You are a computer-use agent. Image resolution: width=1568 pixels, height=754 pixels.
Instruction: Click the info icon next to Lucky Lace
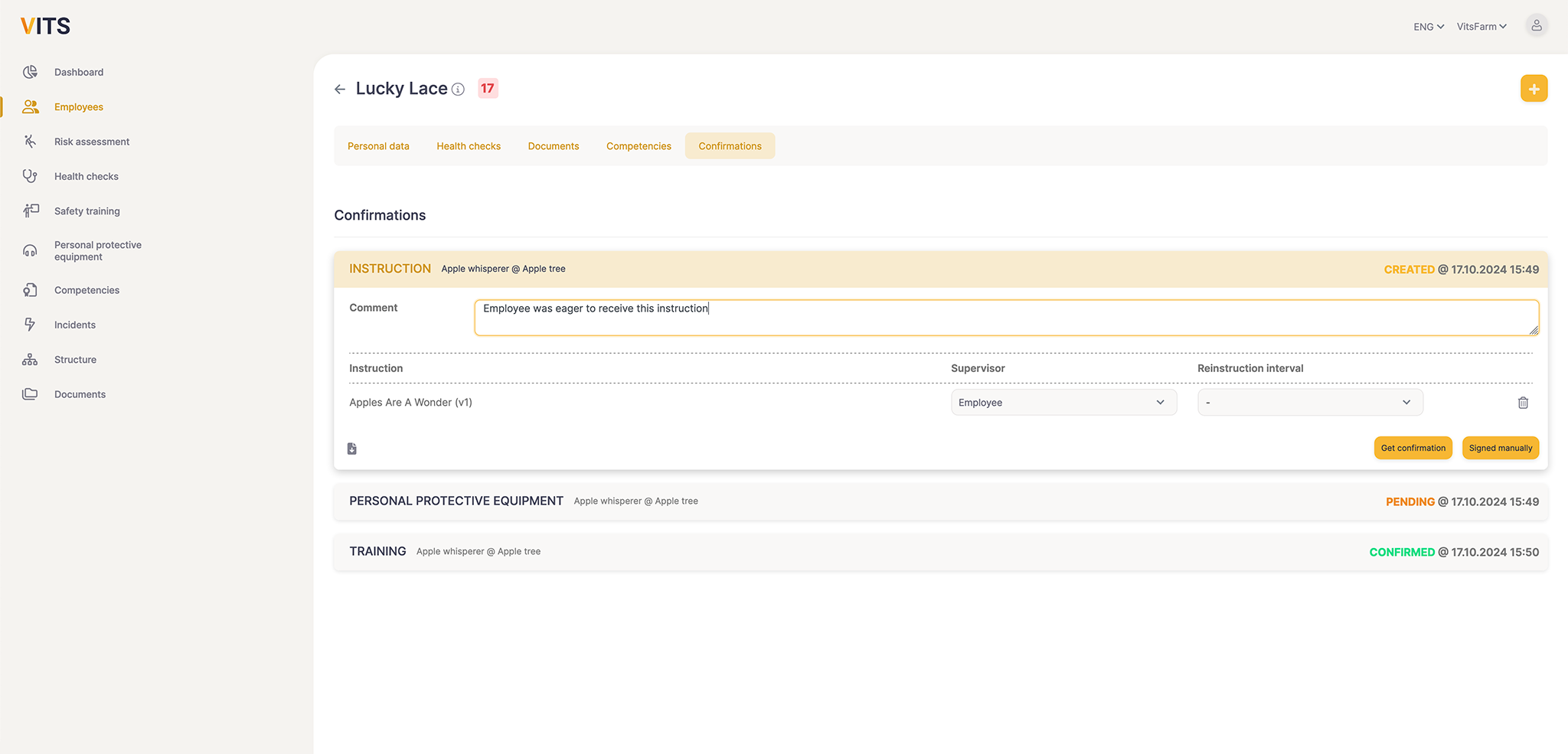click(x=458, y=90)
